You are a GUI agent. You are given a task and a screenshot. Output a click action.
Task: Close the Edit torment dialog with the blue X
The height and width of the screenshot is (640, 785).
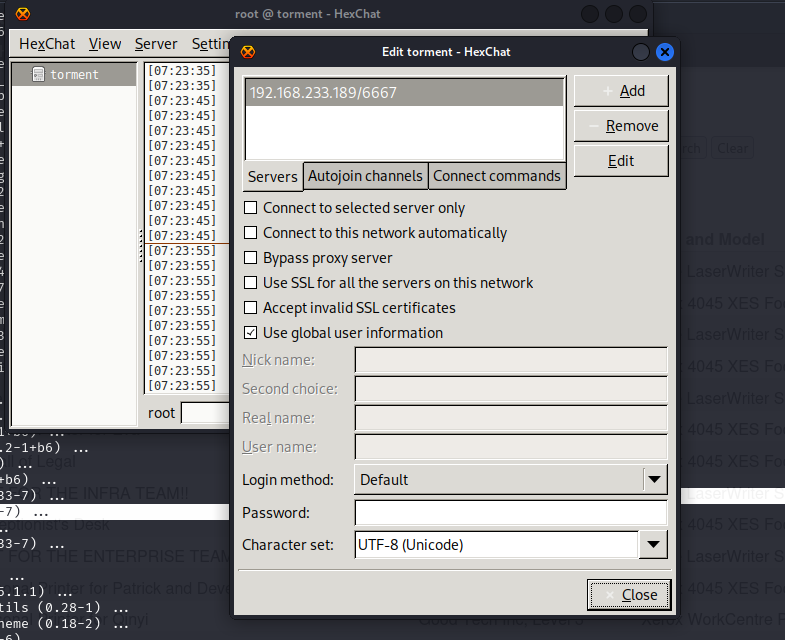664,52
